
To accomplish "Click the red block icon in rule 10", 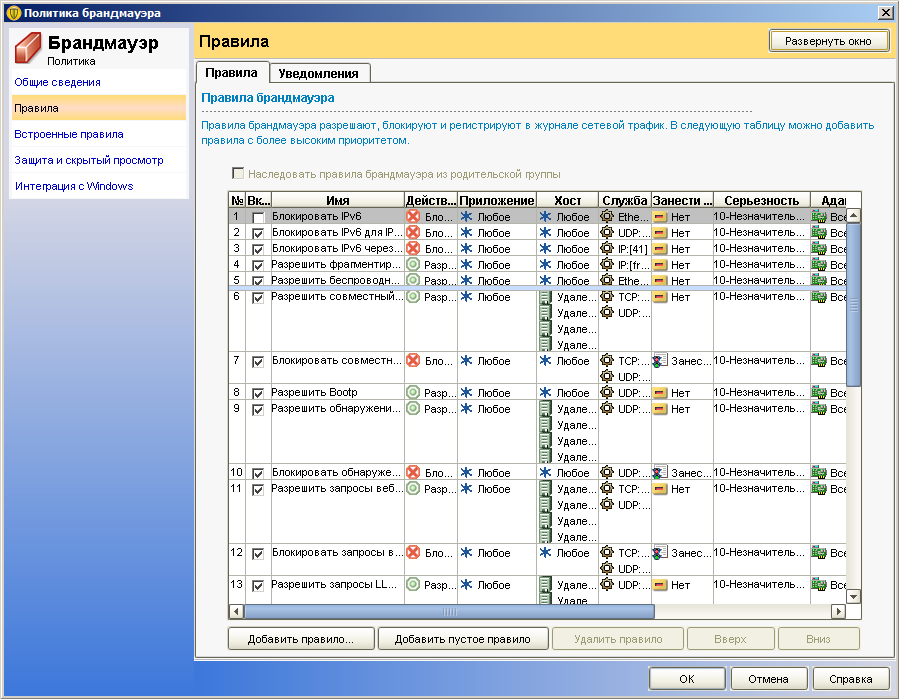I will [413, 472].
